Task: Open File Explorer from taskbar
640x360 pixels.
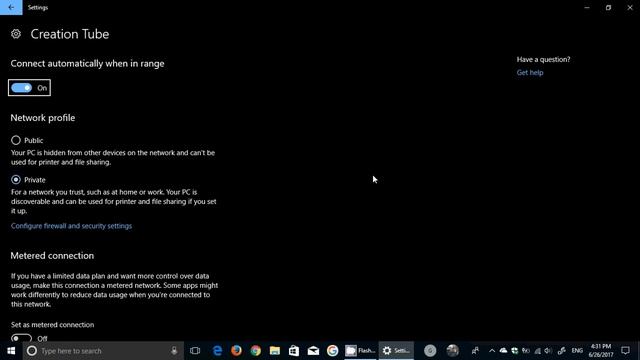Action: (x=275, y=351)
